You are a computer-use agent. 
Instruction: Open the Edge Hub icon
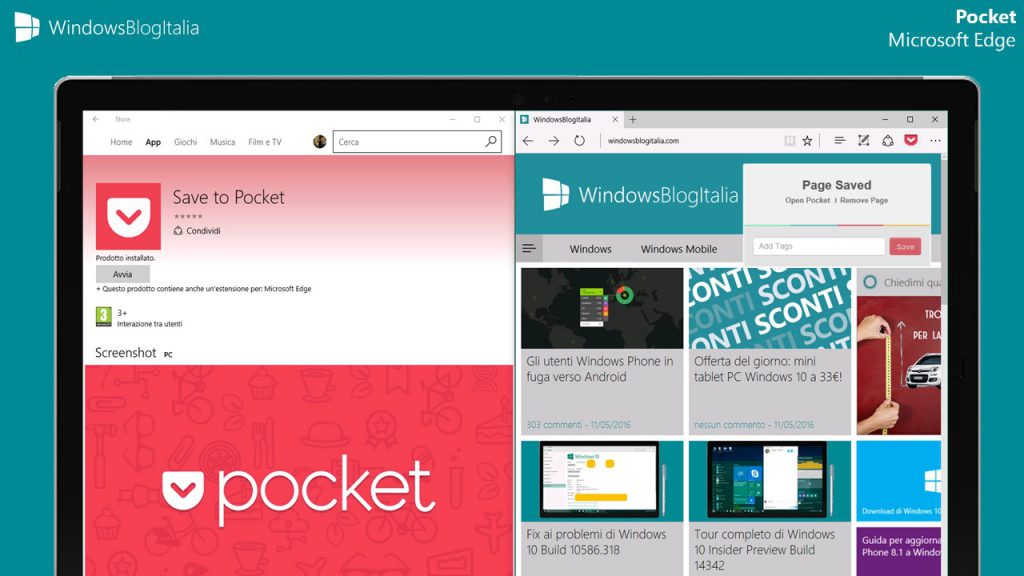click(x=840, y=140)
